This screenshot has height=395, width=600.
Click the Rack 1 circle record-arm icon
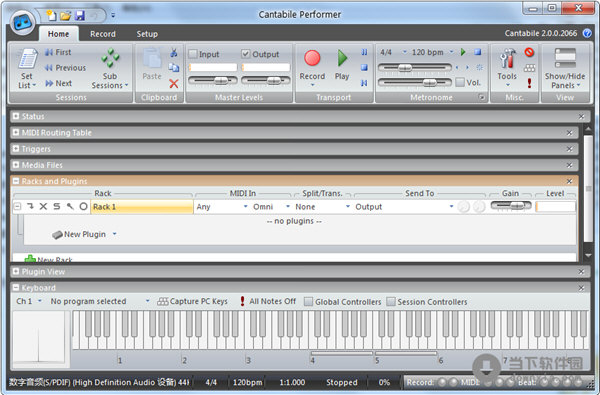click(83, 206)
